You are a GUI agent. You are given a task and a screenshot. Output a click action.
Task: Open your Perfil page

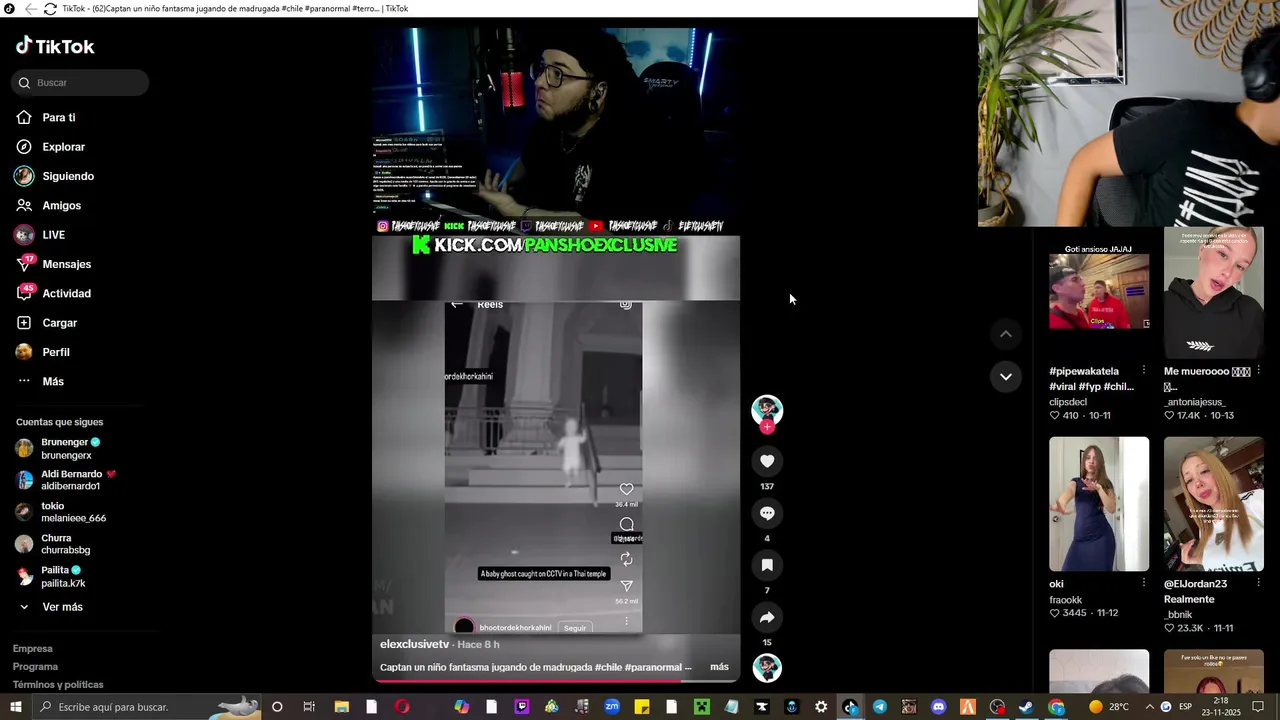56,352
